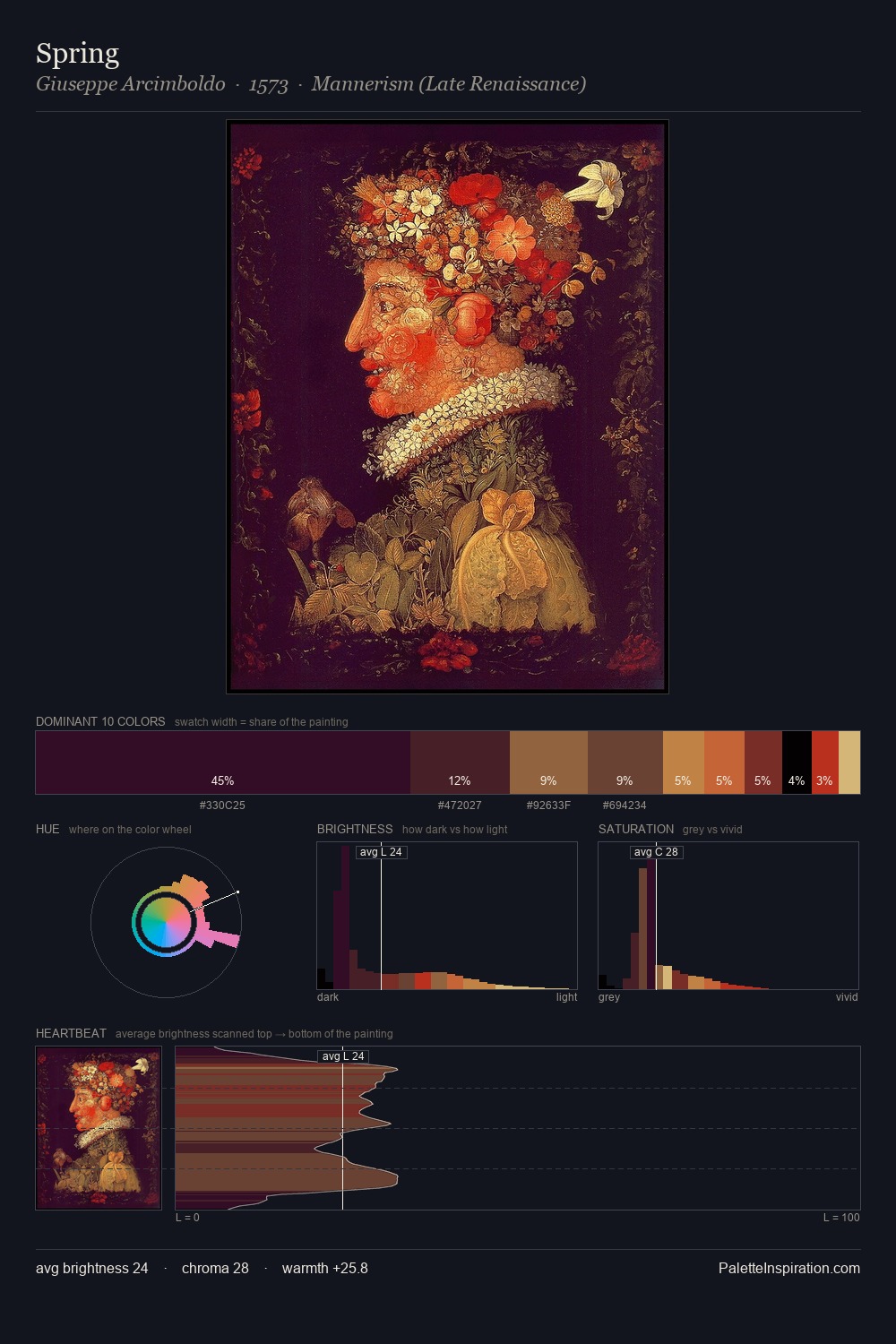Click the 'avg L 24' label in Brightness chart

point(381,852)
